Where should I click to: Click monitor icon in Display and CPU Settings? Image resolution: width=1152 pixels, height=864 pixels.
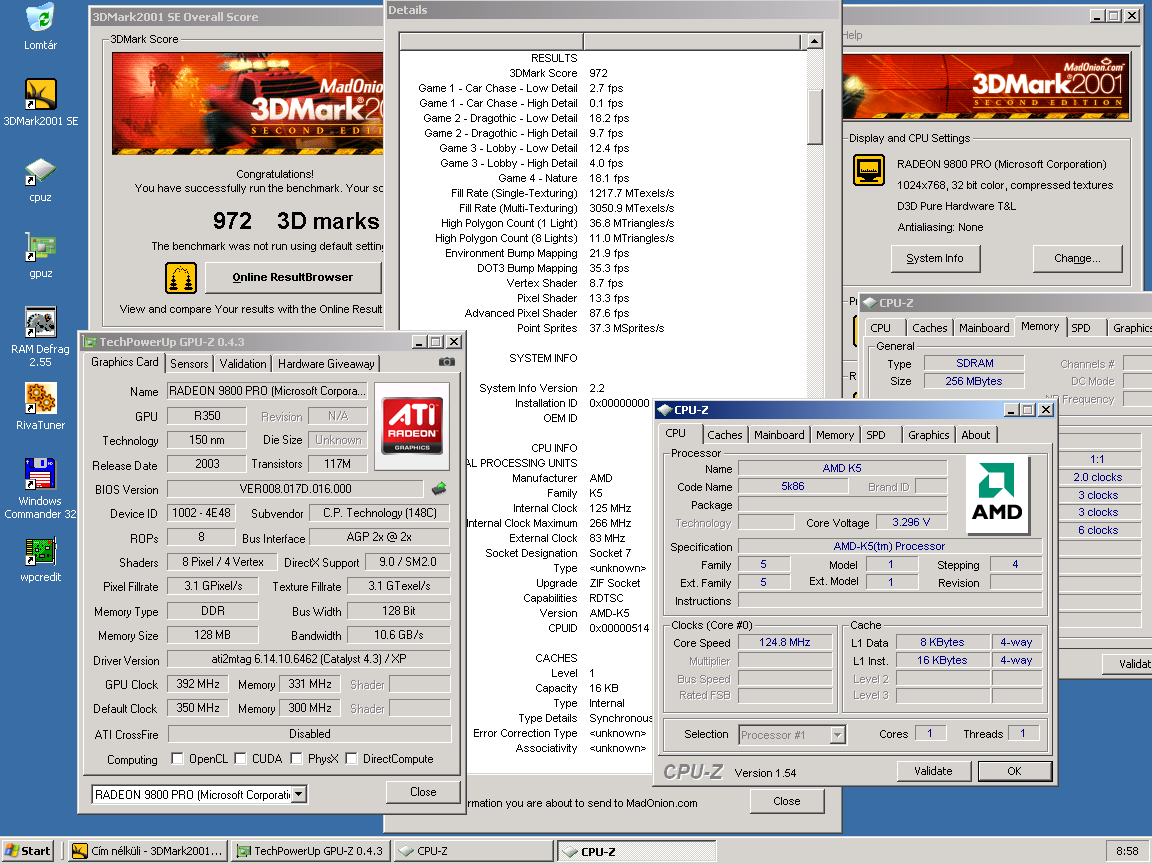(x=868, y=170)
